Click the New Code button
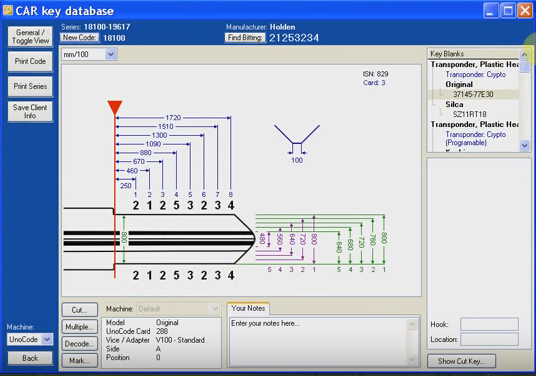This screenshot has width=536, height=376. point(80,38)
